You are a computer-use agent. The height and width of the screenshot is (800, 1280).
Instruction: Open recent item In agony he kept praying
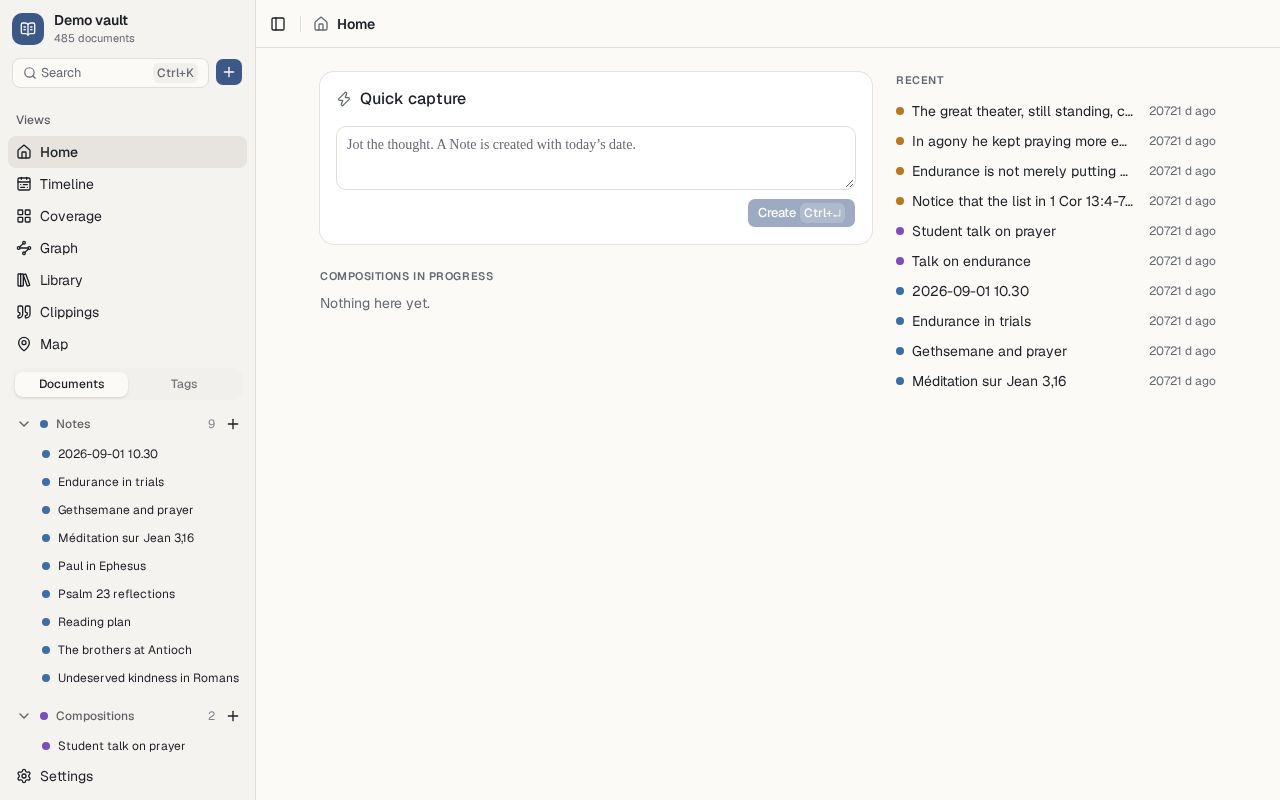[1056, 141]
